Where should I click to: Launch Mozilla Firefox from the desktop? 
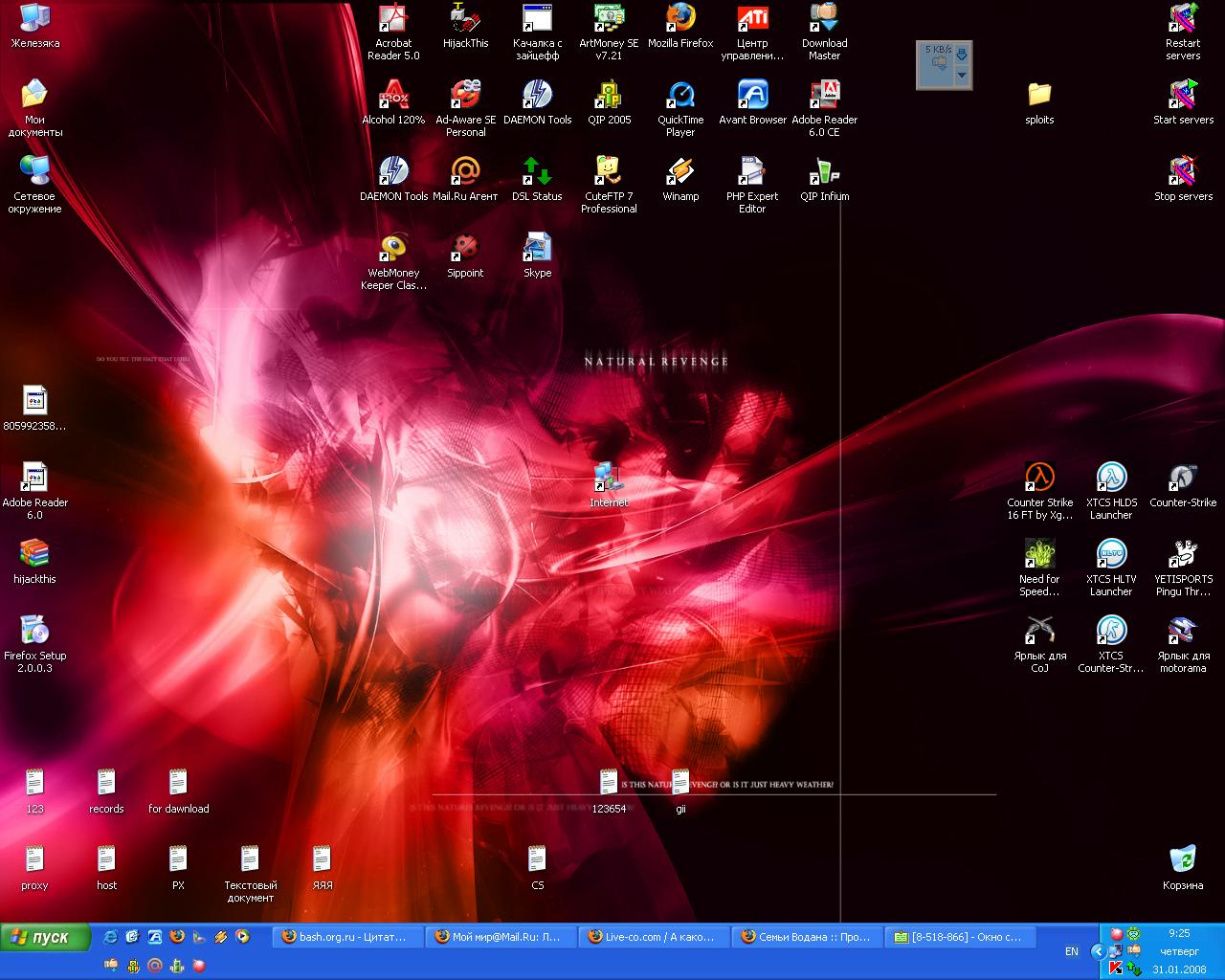(x=680, y=19)
